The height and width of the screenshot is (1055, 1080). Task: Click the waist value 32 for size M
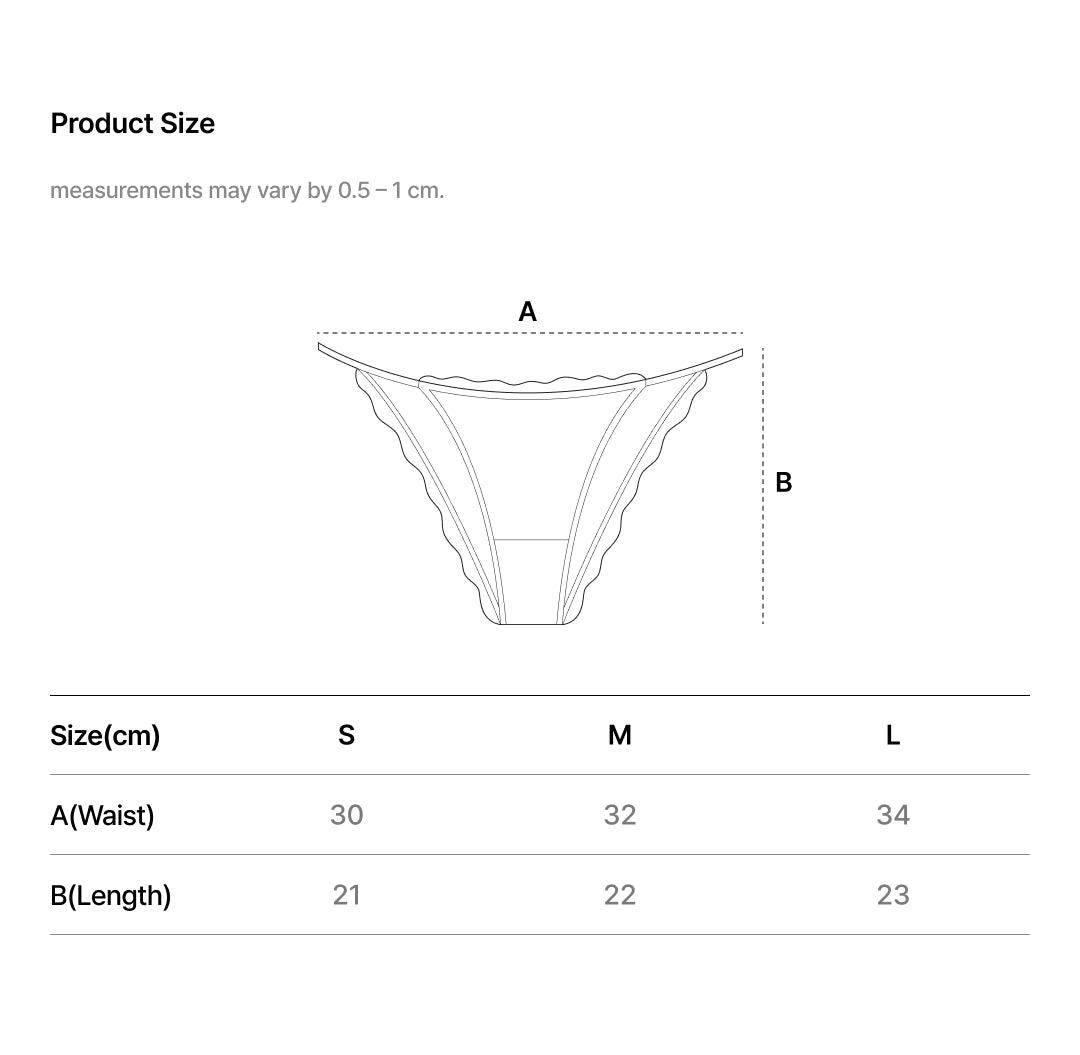620,815
